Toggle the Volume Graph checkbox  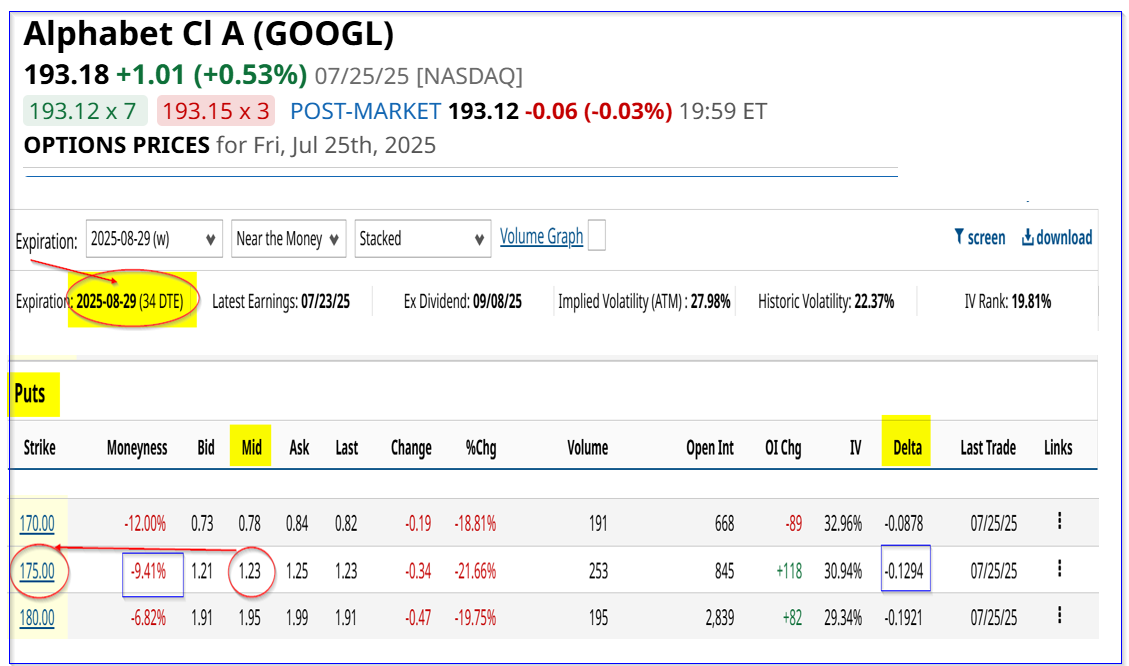click(x=597, y=235)
